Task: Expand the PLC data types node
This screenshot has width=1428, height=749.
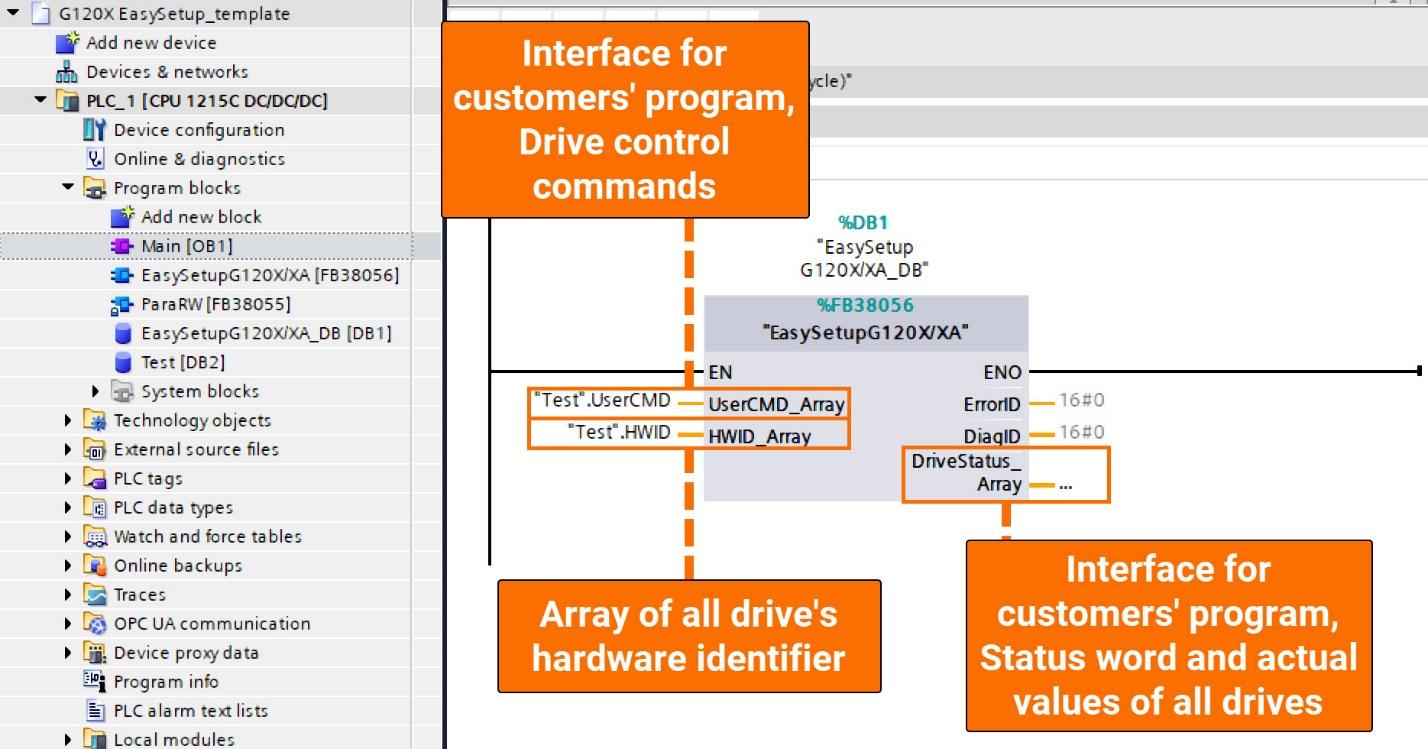Action: 68,507
